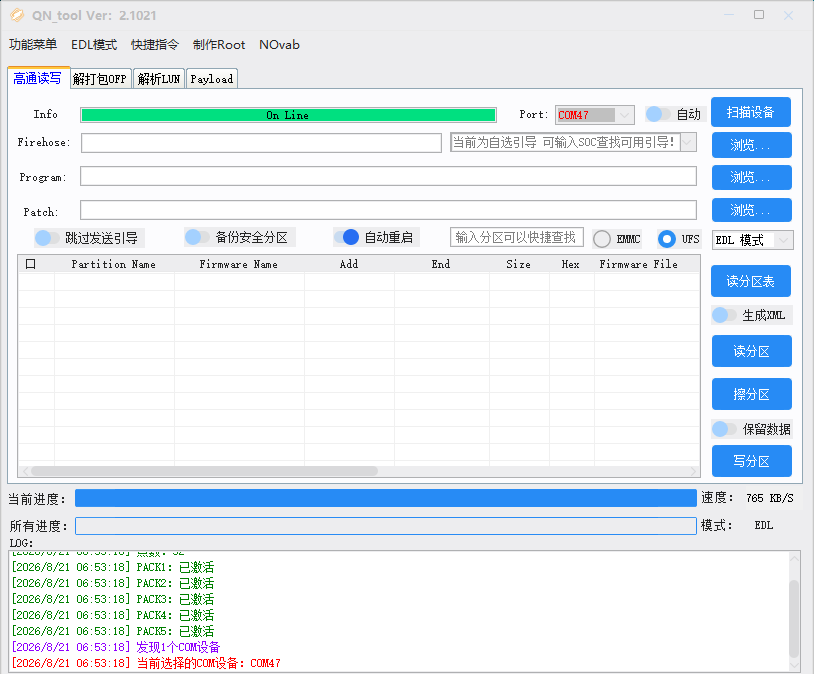Click the log scrollbar up arrow
Screen dimensions: 814x674
[794, 558]
